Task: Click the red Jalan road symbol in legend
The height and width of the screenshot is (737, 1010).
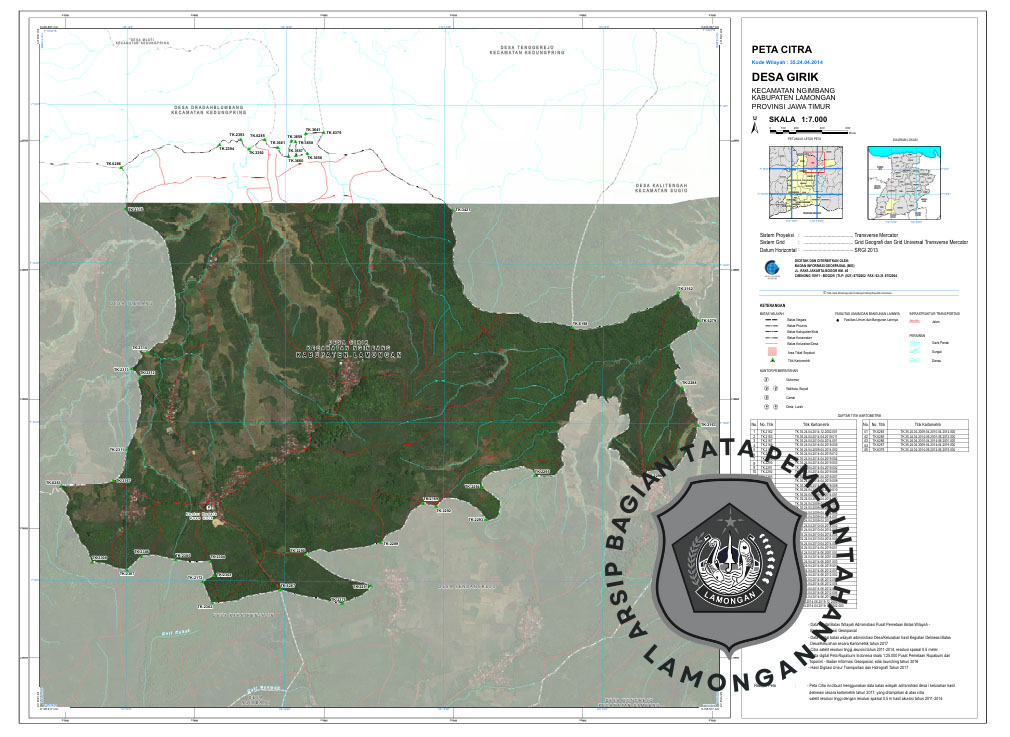Action: (x=916, y=321)
